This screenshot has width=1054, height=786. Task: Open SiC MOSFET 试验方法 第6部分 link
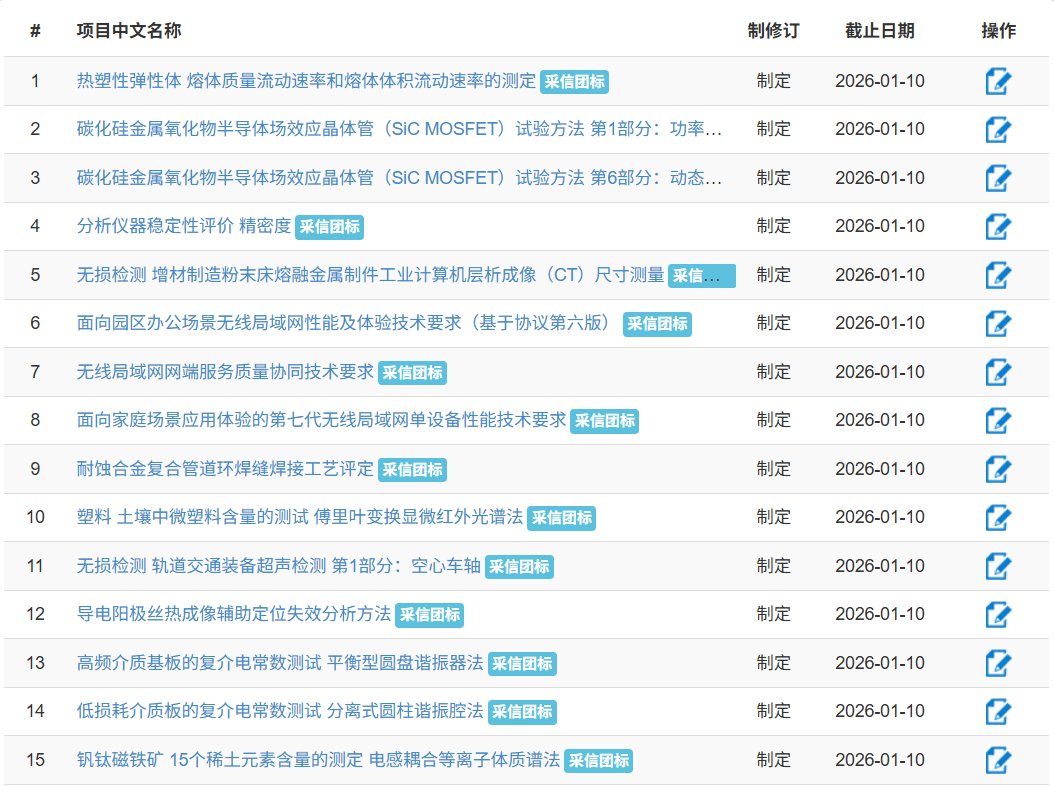[399, 178]
